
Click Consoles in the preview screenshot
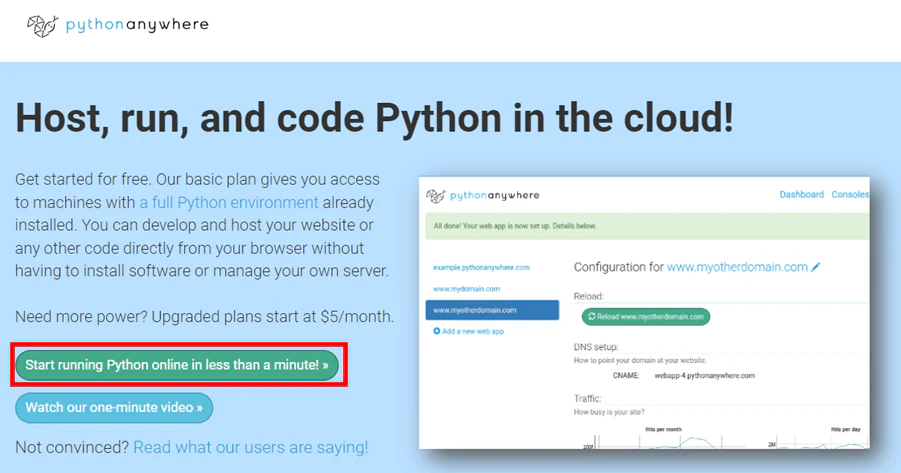coord(850,194)
